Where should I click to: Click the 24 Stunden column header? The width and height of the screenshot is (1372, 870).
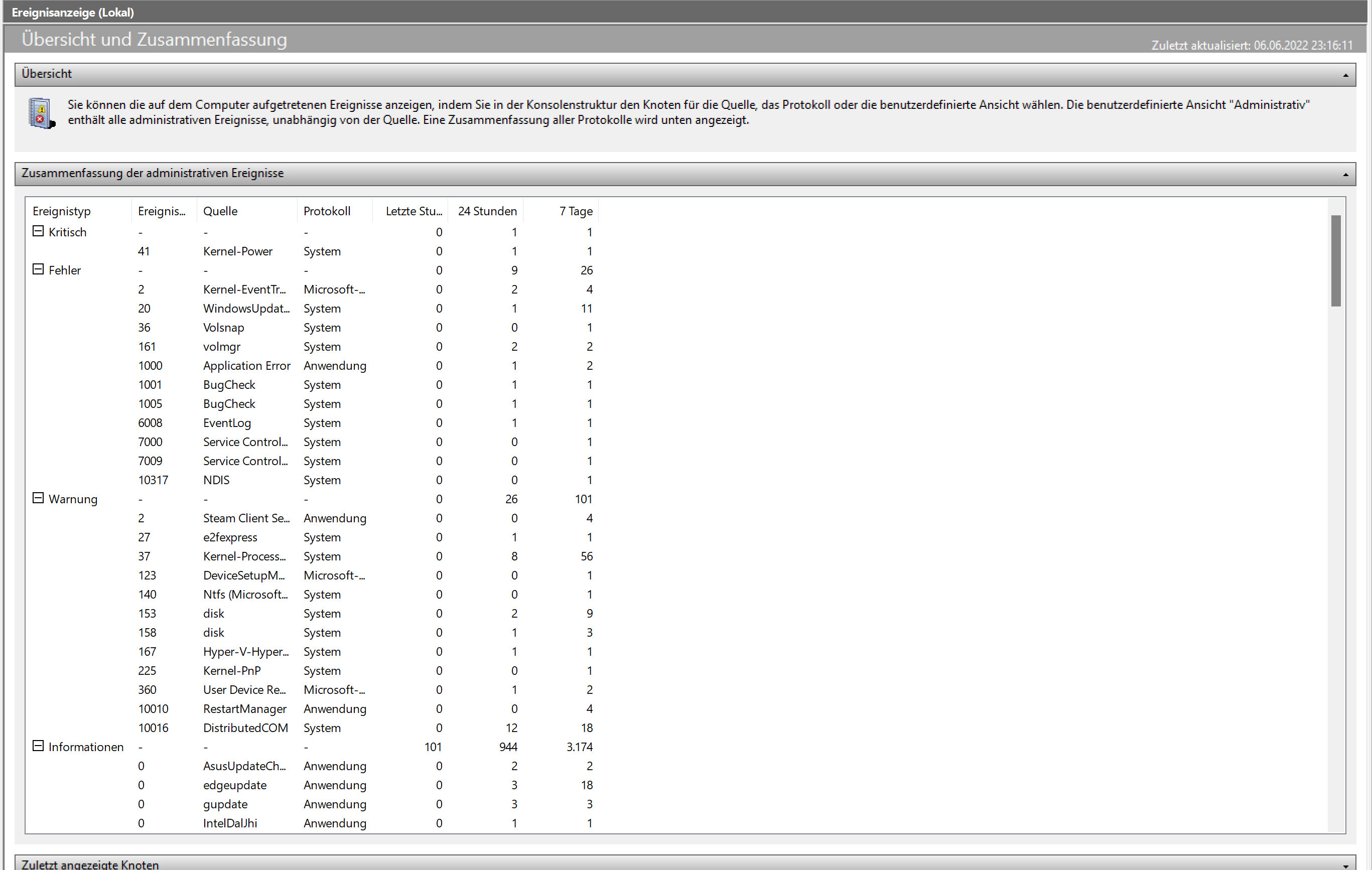[x=487, y=211]
